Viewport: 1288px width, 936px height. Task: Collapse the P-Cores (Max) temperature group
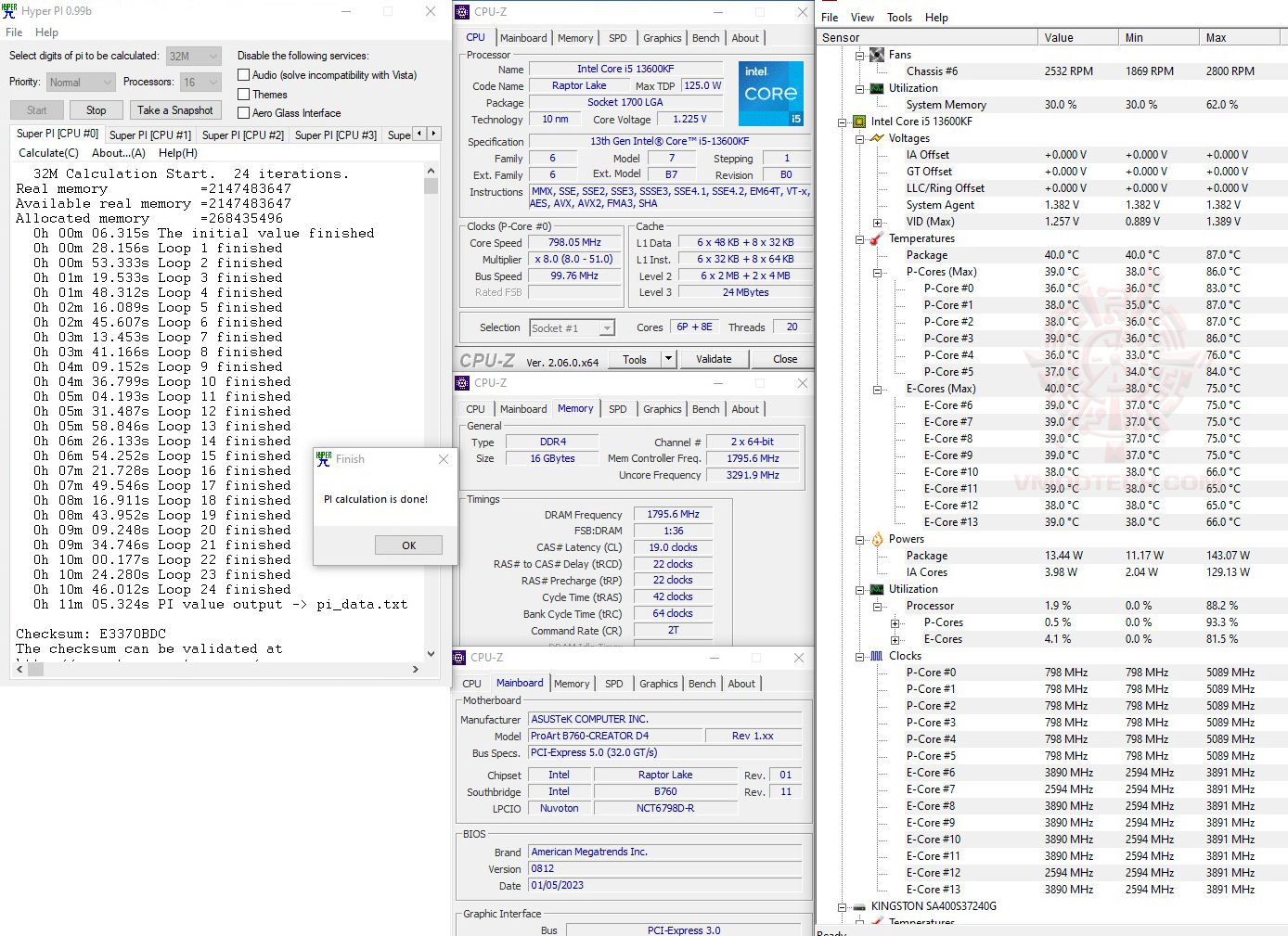pos(877,273)
